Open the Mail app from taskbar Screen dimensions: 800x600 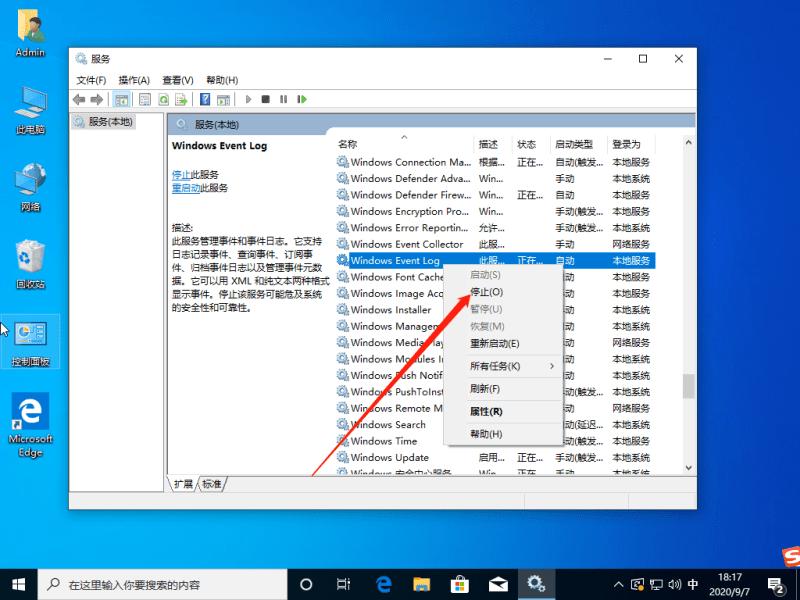pos(498,584)
